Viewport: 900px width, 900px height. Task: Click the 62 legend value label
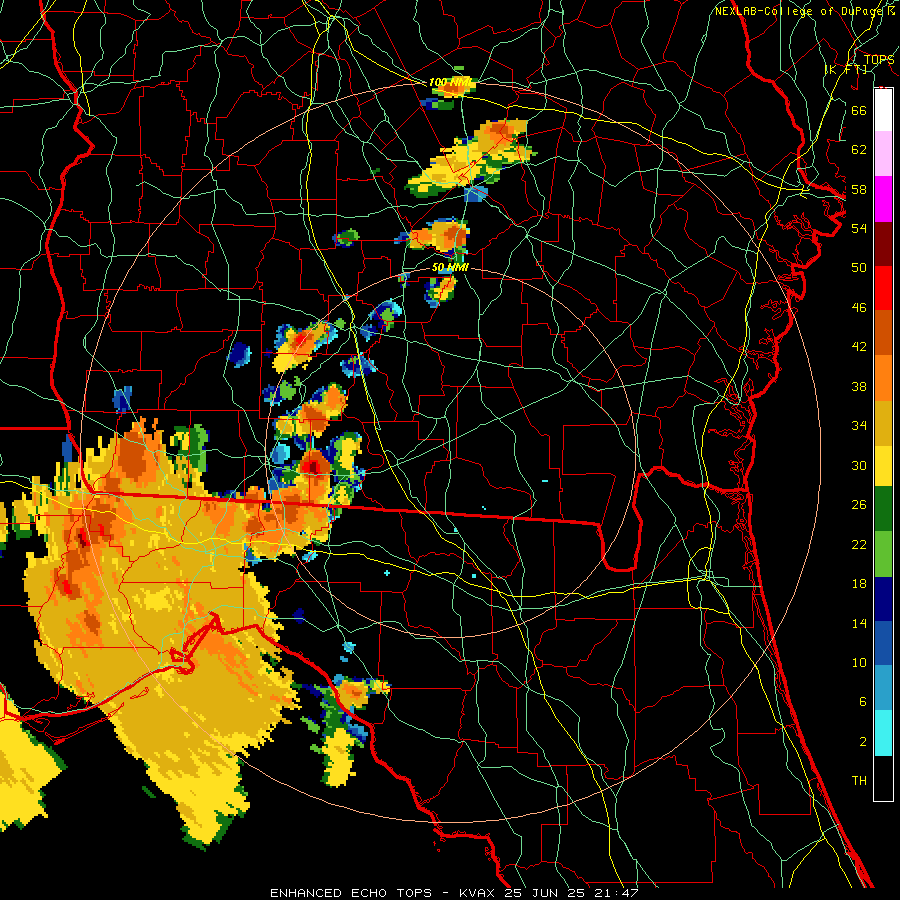click(x=859, y=150)
